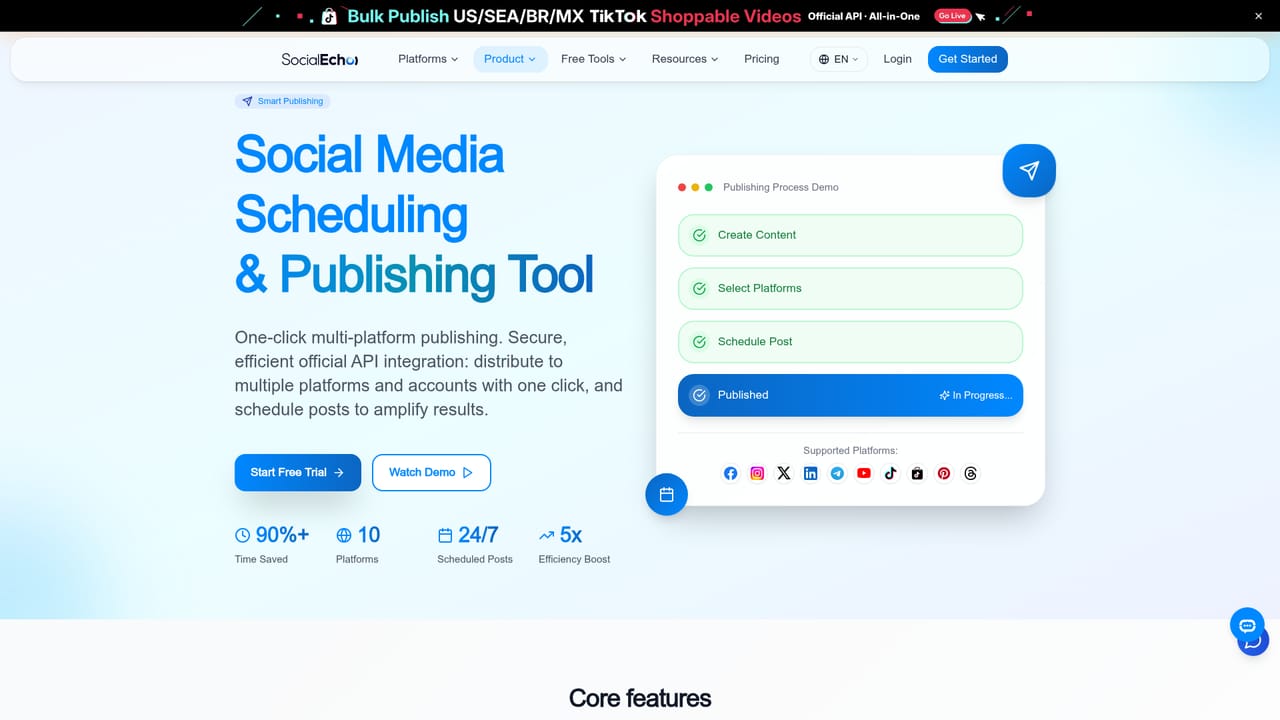Image resolution: width=1280 pixels, height=720 pixels.
Task: Click the shopping bag icon in banner
Action: click(329, 16)
